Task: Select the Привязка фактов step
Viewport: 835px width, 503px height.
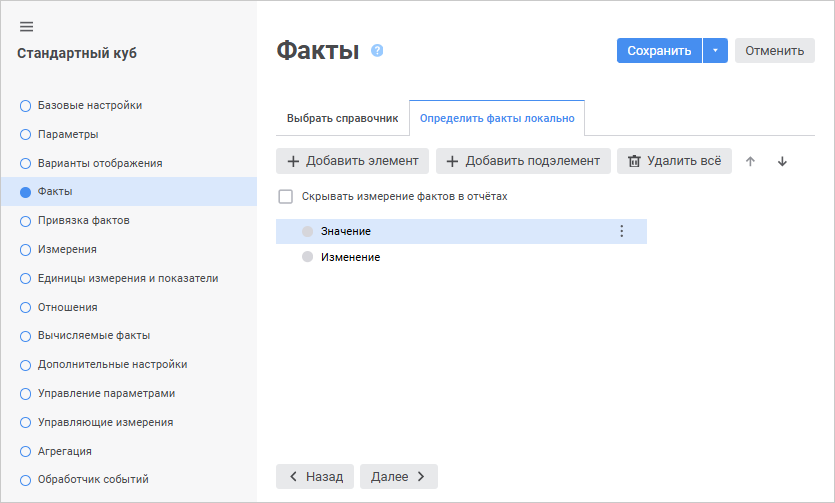Action: coord(83,220)
